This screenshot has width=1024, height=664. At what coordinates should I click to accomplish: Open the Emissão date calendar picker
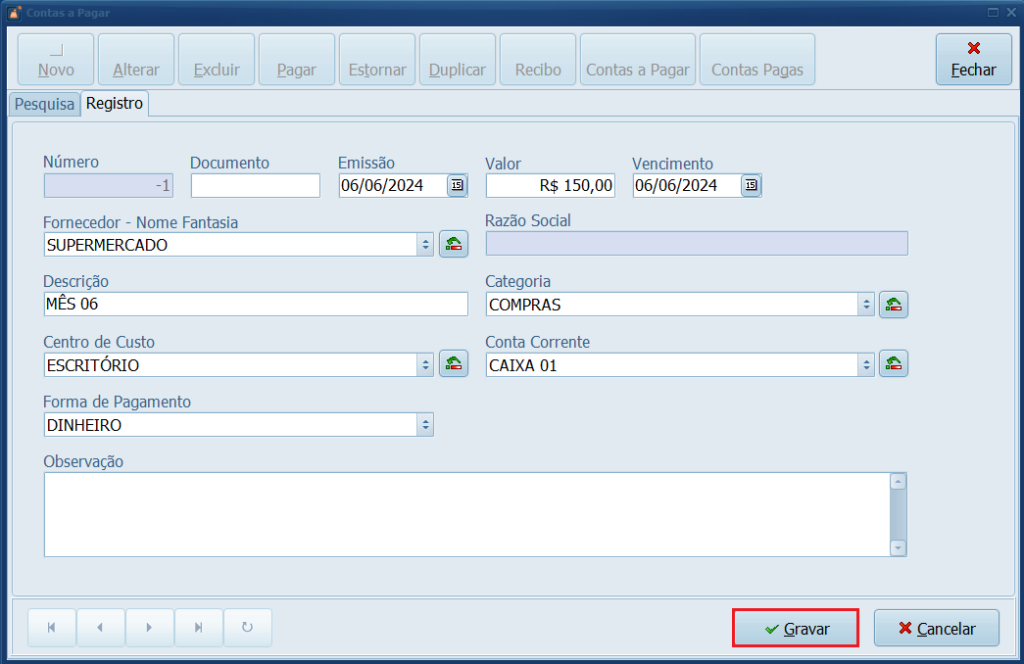[x=457, y=185]
